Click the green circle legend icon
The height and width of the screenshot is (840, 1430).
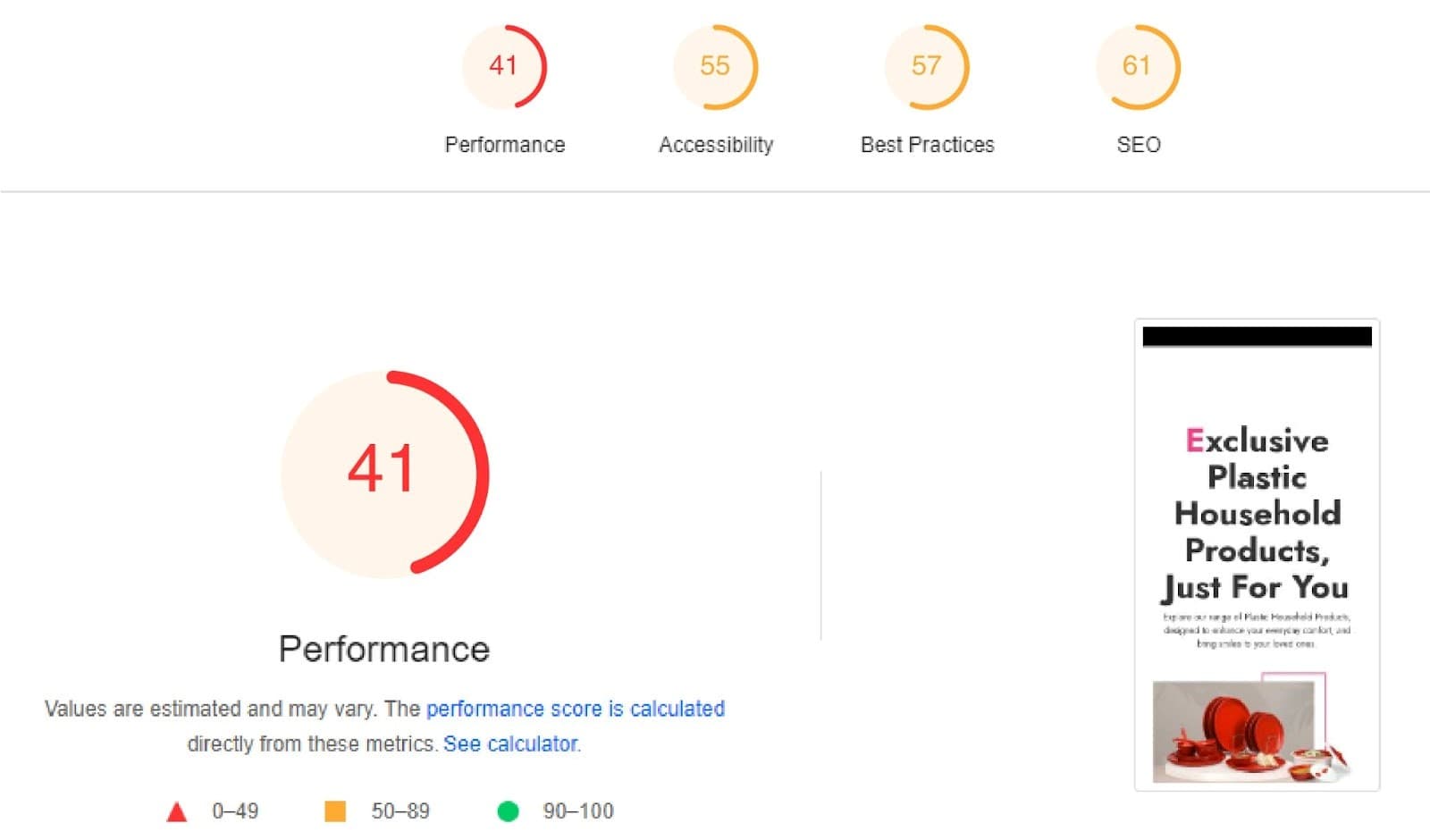click(x=508, y=811)
